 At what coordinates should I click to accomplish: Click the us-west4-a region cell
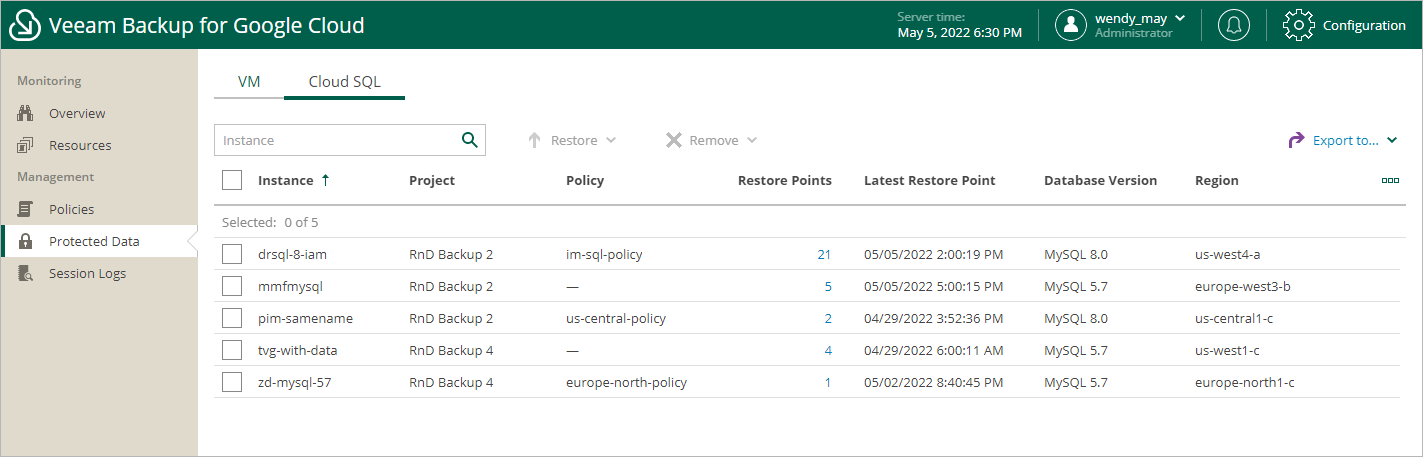tap(1227, 254)
